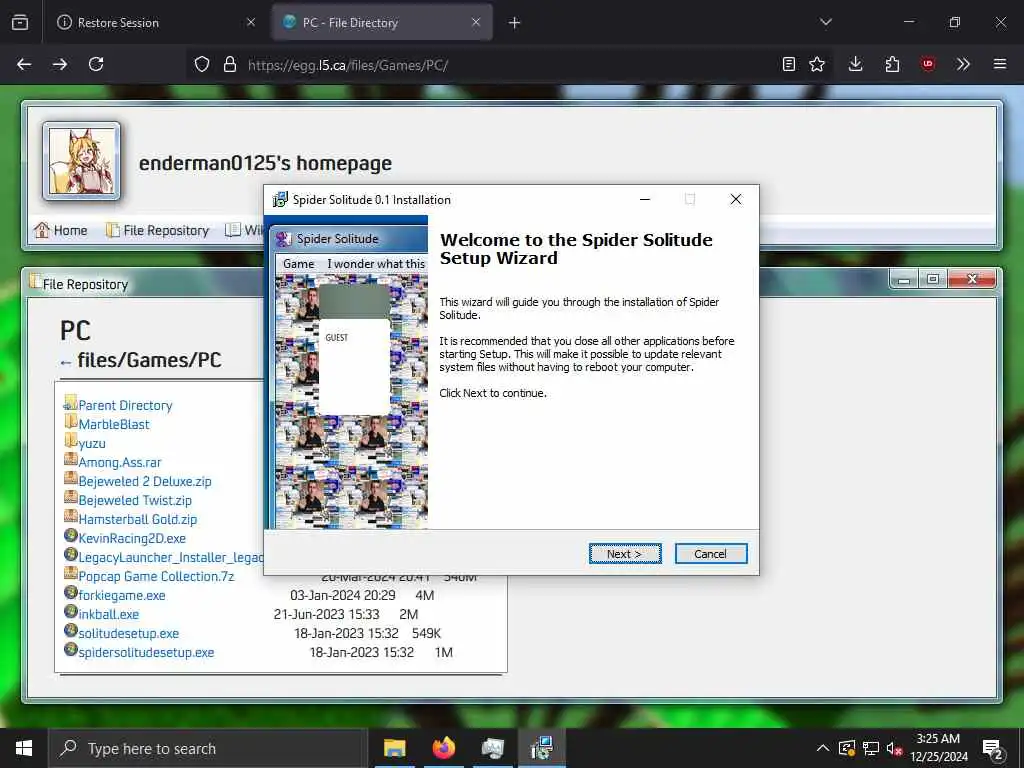Viewport: 1024px width, 768px height.
Task: Switch to the Restore Session tab
Action: click(x=155, y=22)
